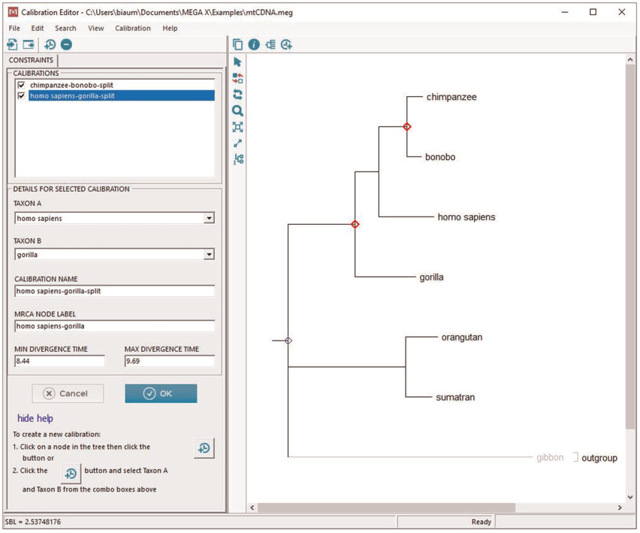The height and width of the screenshot is (533, 640).
Task: Select the arrow pointer tool
Action: pyautogui.click(x=238, y=62)
